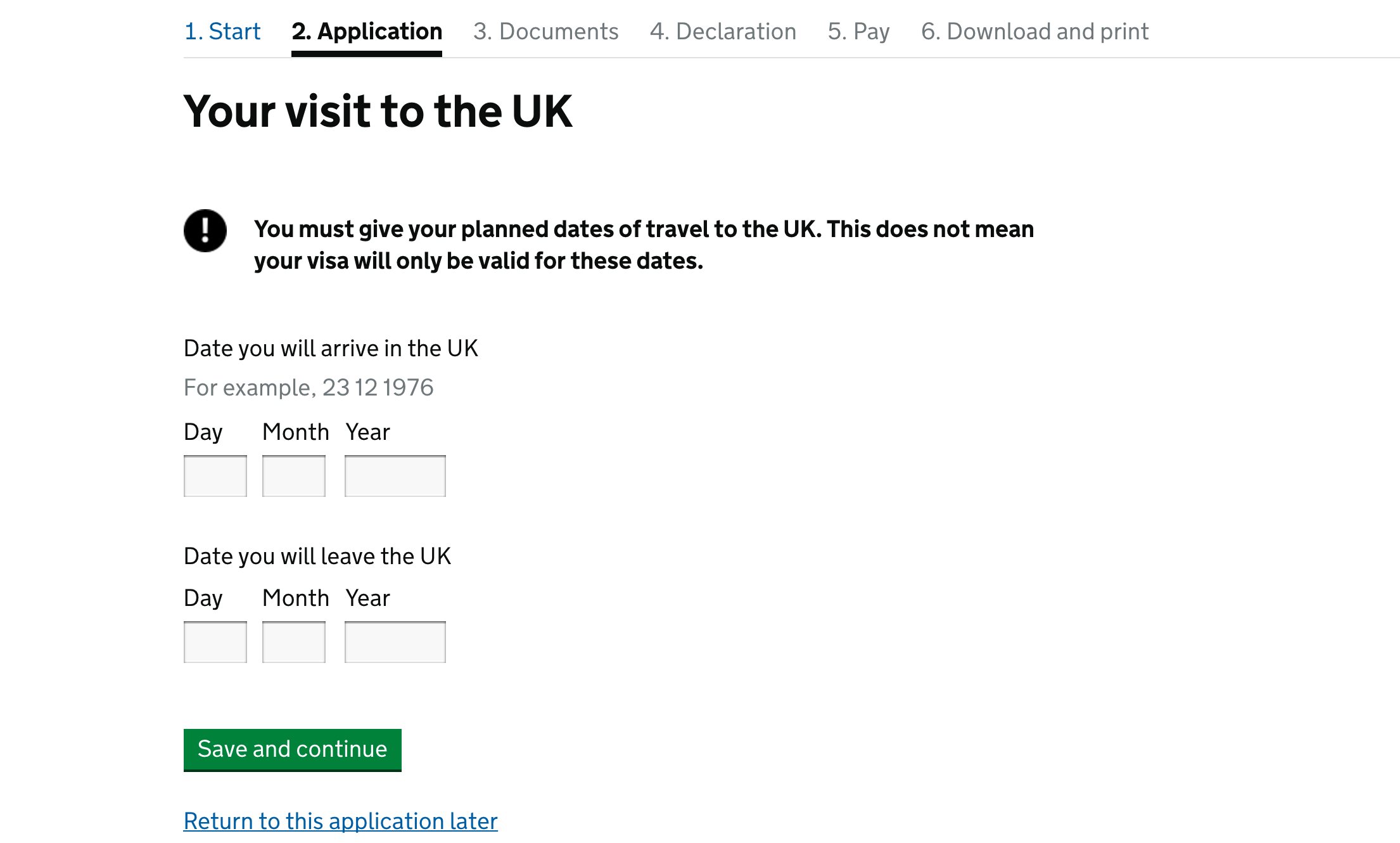1400x843 pixels.
Task: Click the Your visit to the UK heading
Action: pyautogui.click(x=378, y=111)
